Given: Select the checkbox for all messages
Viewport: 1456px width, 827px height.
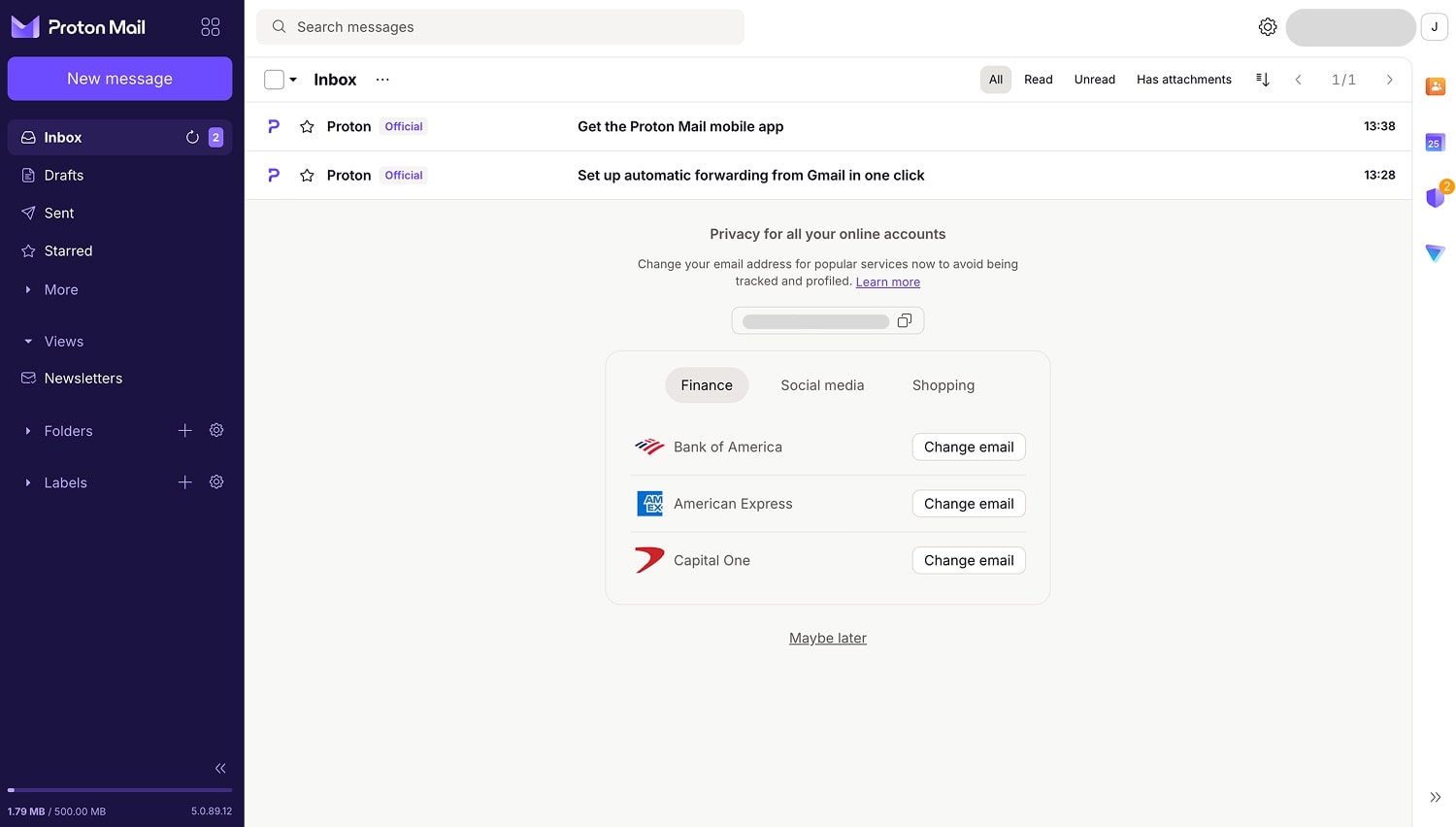Looking at the screenshot, I should coord(273,79).
